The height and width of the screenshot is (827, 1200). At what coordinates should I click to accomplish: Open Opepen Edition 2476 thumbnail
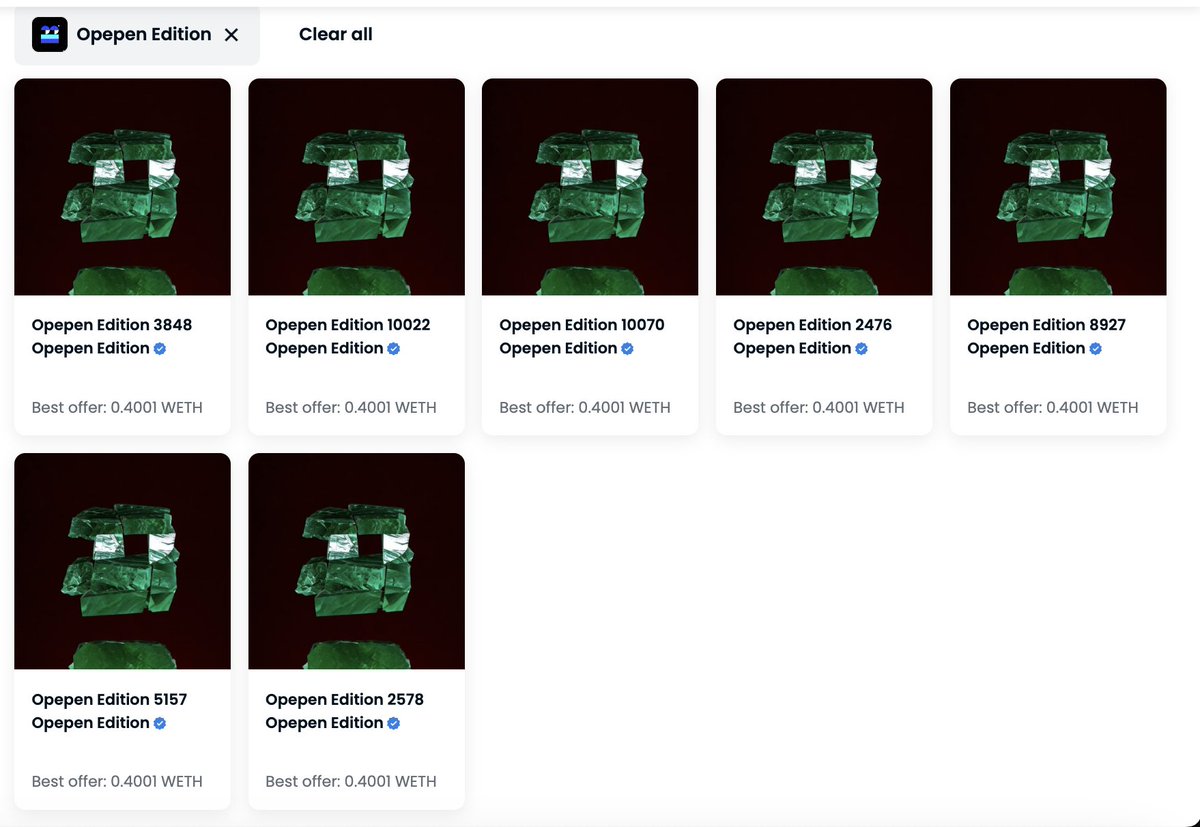824,187
